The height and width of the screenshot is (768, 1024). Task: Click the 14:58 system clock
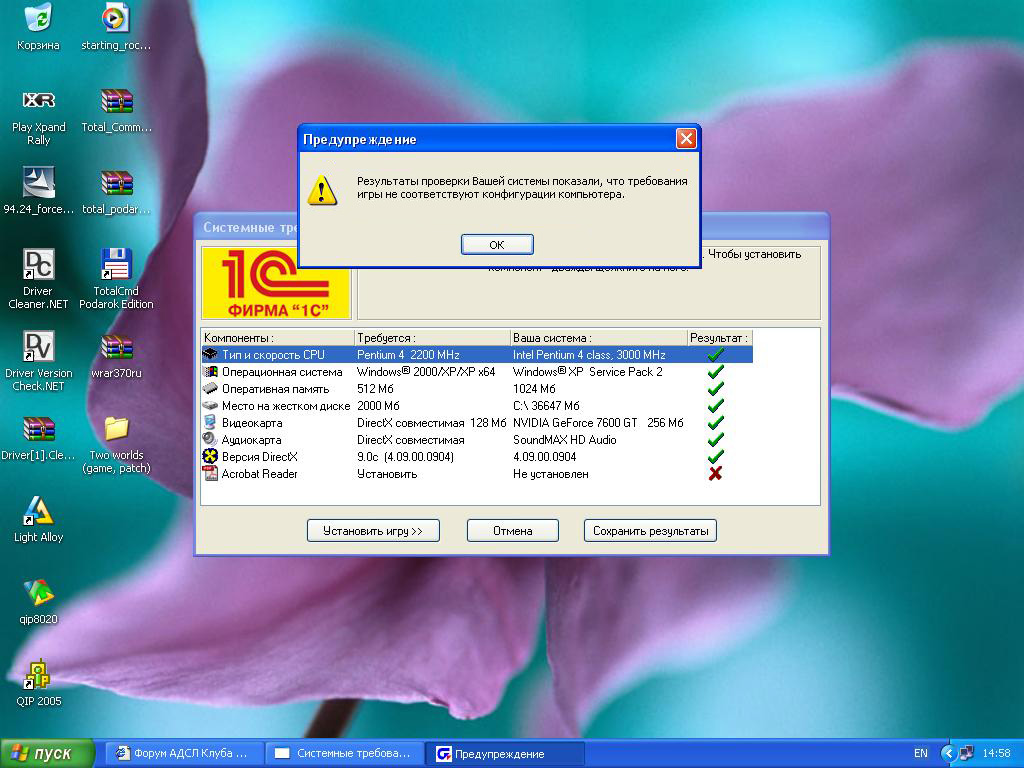(x=996, y=754)
